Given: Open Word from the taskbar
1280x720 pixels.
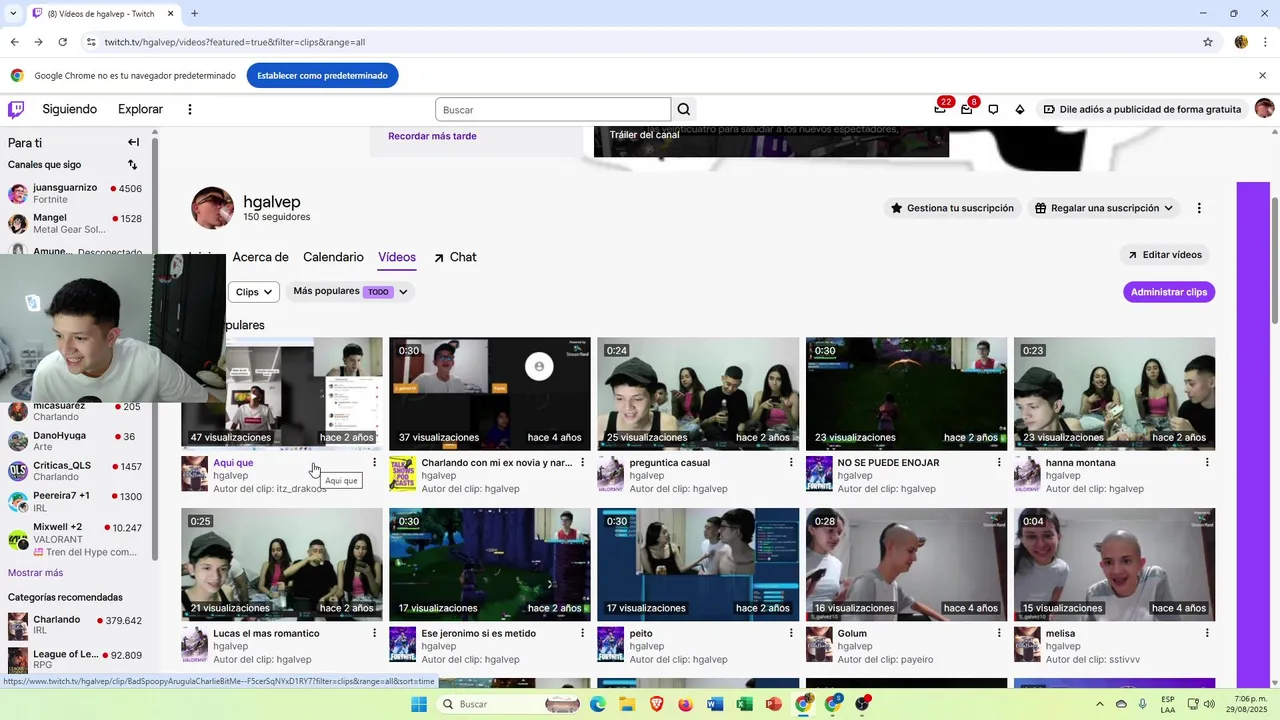Looking at the screenshot, I should click(x=715, y=704).
